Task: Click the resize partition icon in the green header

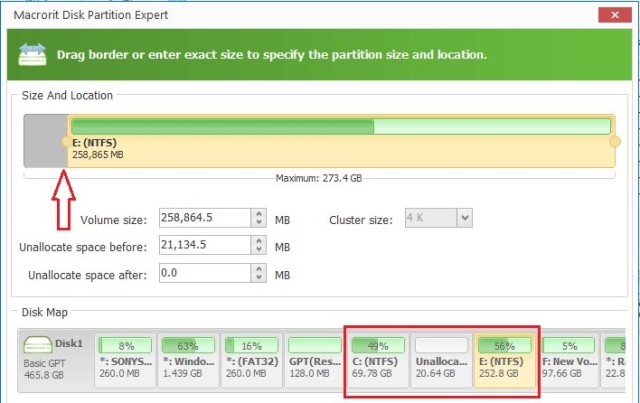Action: tap(33, 54)
